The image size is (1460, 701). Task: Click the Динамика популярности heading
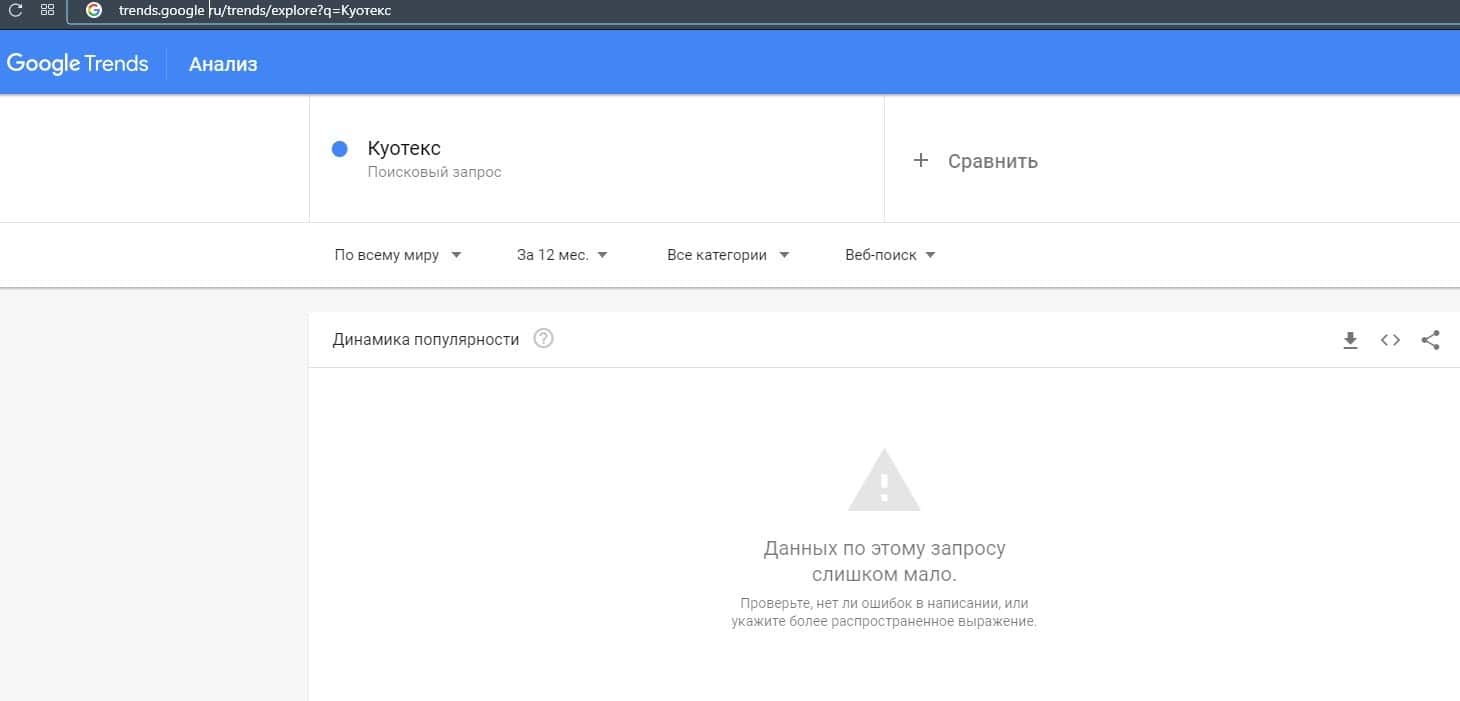point(426,340)
